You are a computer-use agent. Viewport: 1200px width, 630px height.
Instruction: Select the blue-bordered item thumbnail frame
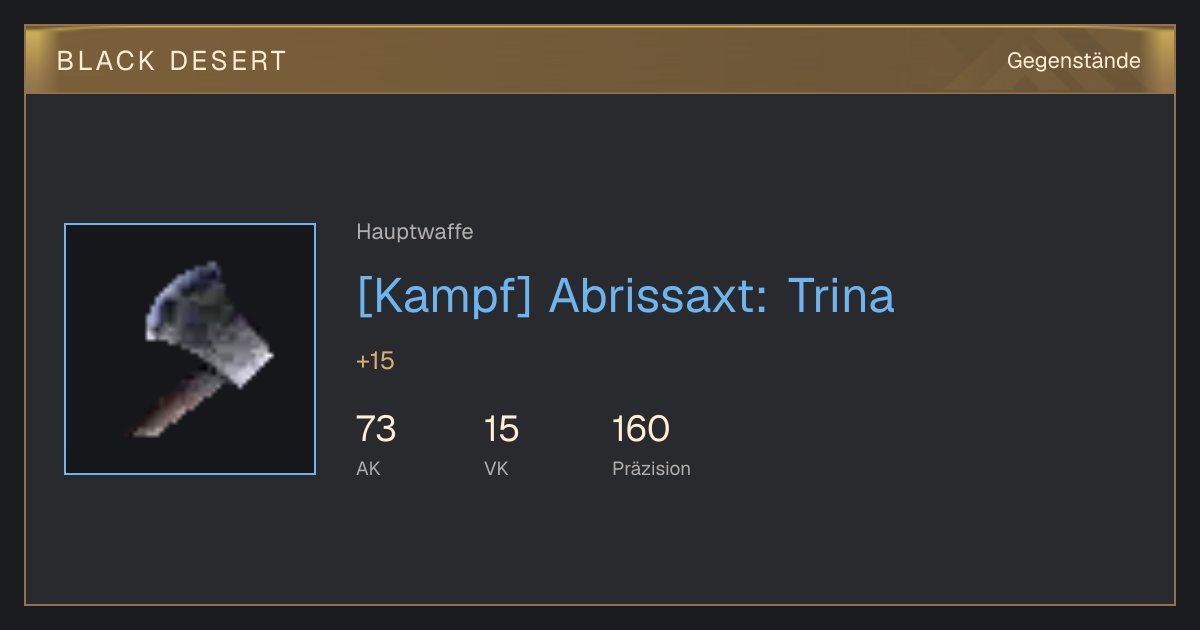pos(190,349)
